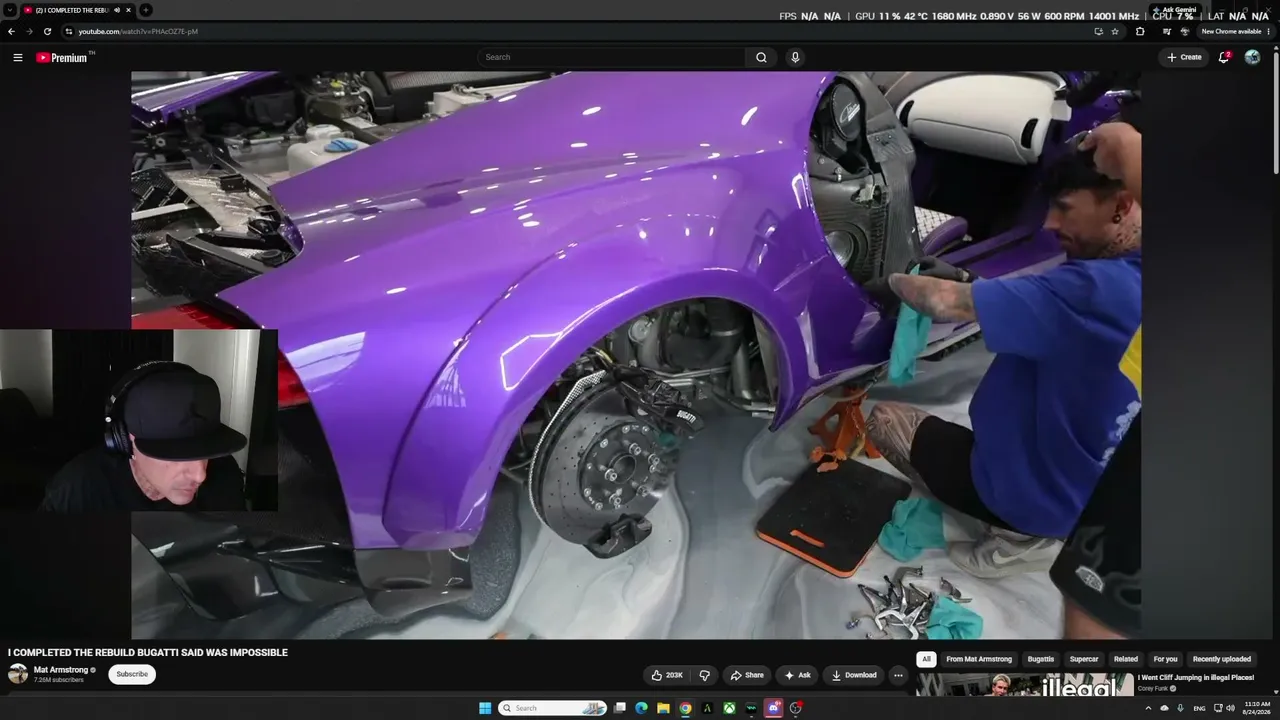
Task: Focus the YouTube search field
Action: (x=611, y=57)
